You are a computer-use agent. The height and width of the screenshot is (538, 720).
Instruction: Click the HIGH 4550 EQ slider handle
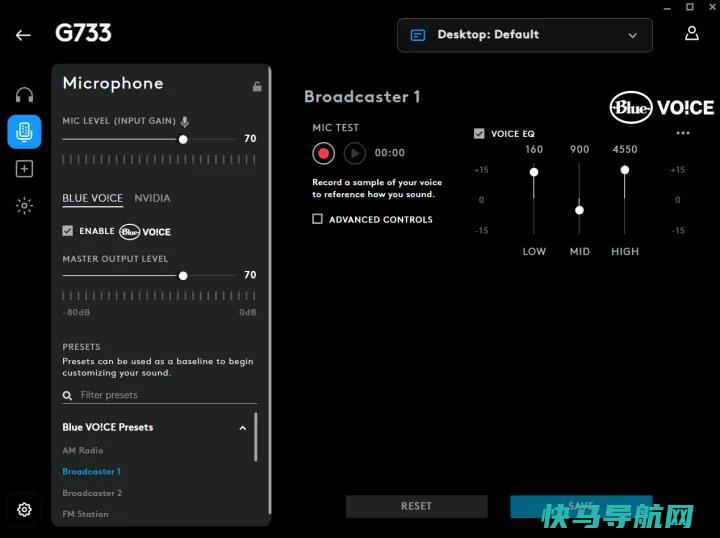(624, 170)
